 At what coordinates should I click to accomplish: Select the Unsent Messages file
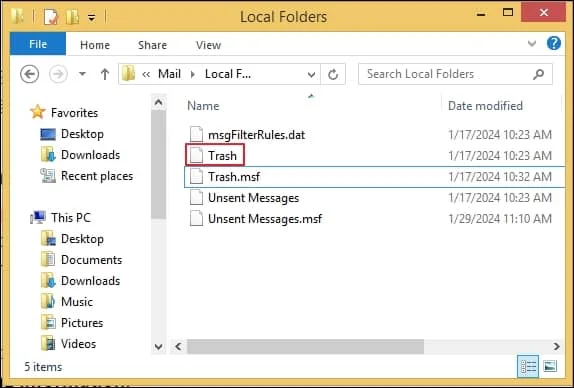[253, 198]
